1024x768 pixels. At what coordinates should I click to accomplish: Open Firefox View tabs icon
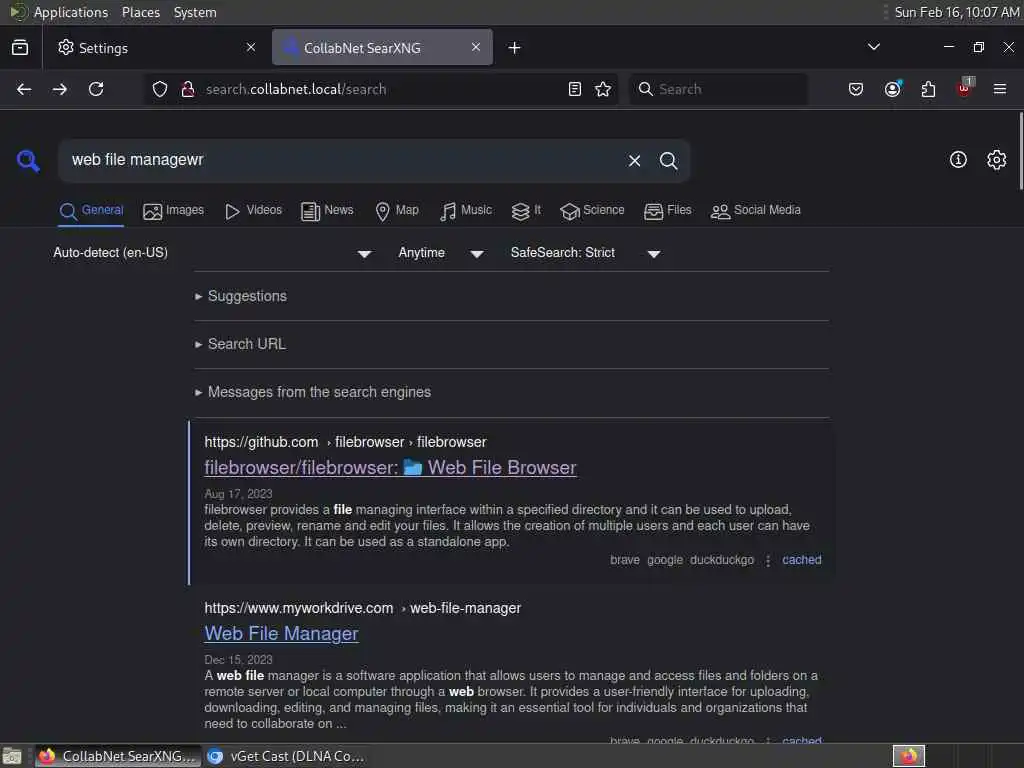(20, 48)
